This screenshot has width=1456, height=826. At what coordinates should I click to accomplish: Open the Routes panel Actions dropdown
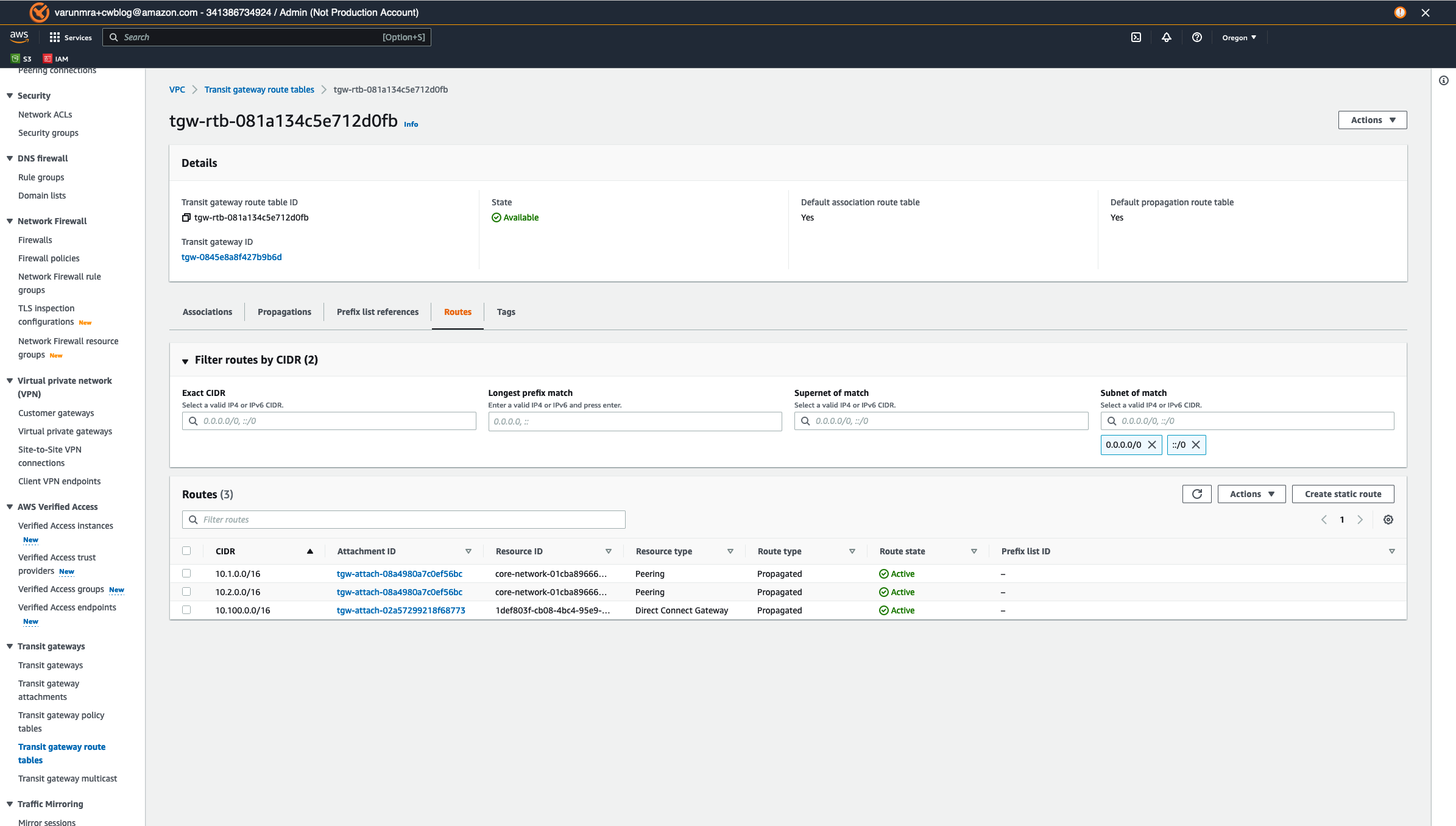click(x=1251, y=494)
